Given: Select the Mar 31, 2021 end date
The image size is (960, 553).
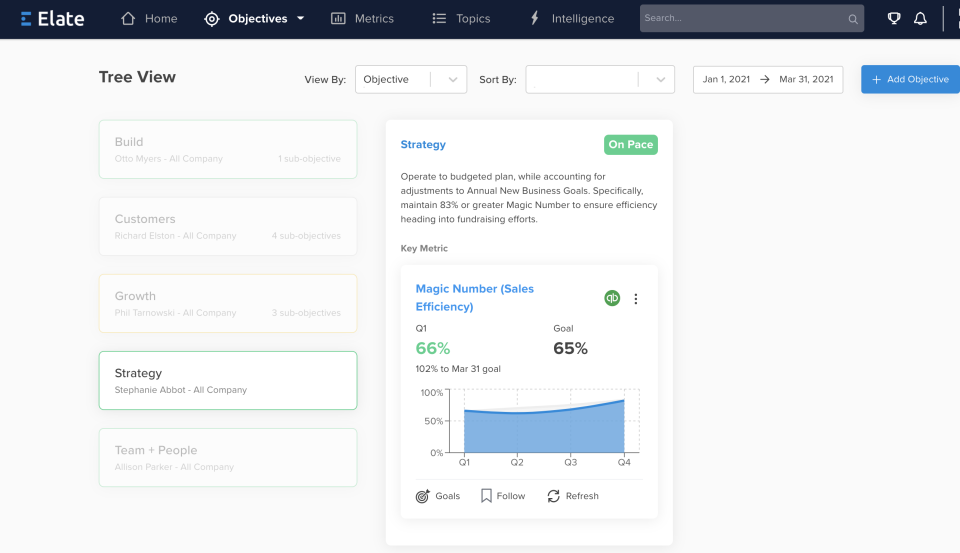Looking at the screenshot, I should tap(806, 79).
